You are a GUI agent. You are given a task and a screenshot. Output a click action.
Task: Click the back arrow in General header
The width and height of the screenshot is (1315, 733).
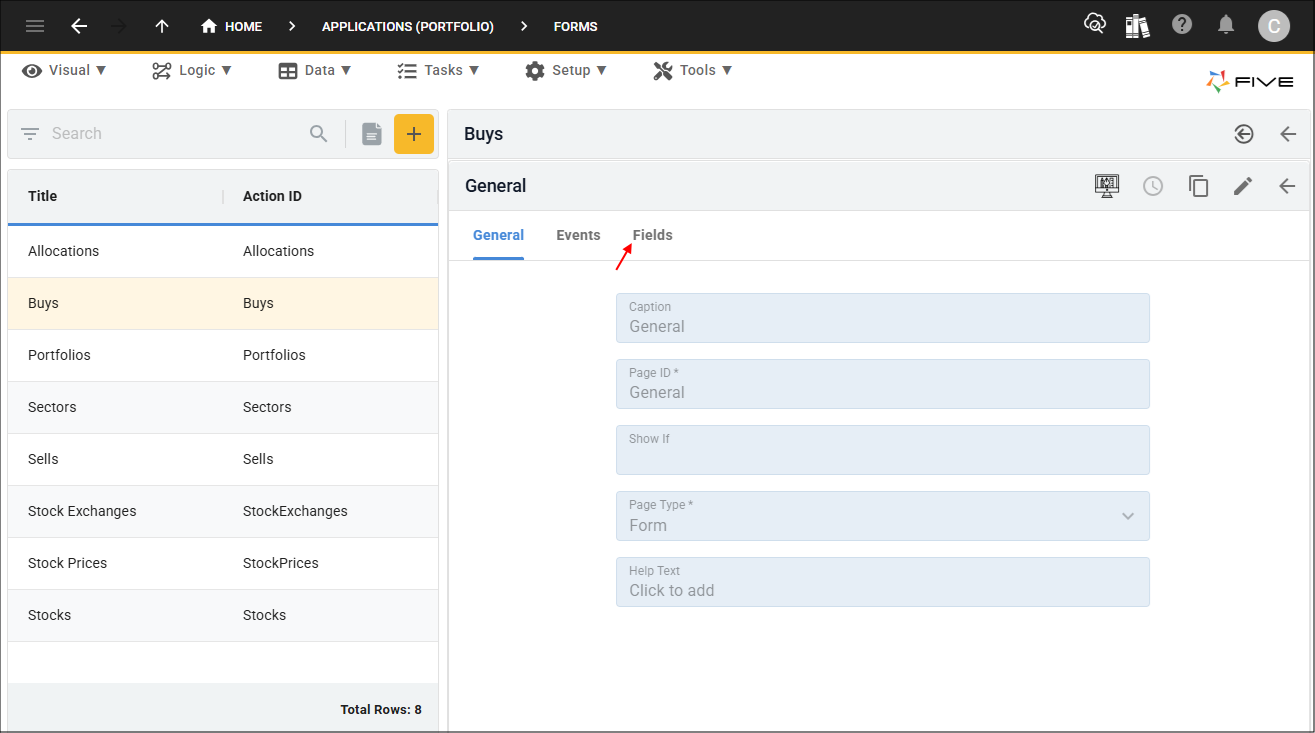1287,186
